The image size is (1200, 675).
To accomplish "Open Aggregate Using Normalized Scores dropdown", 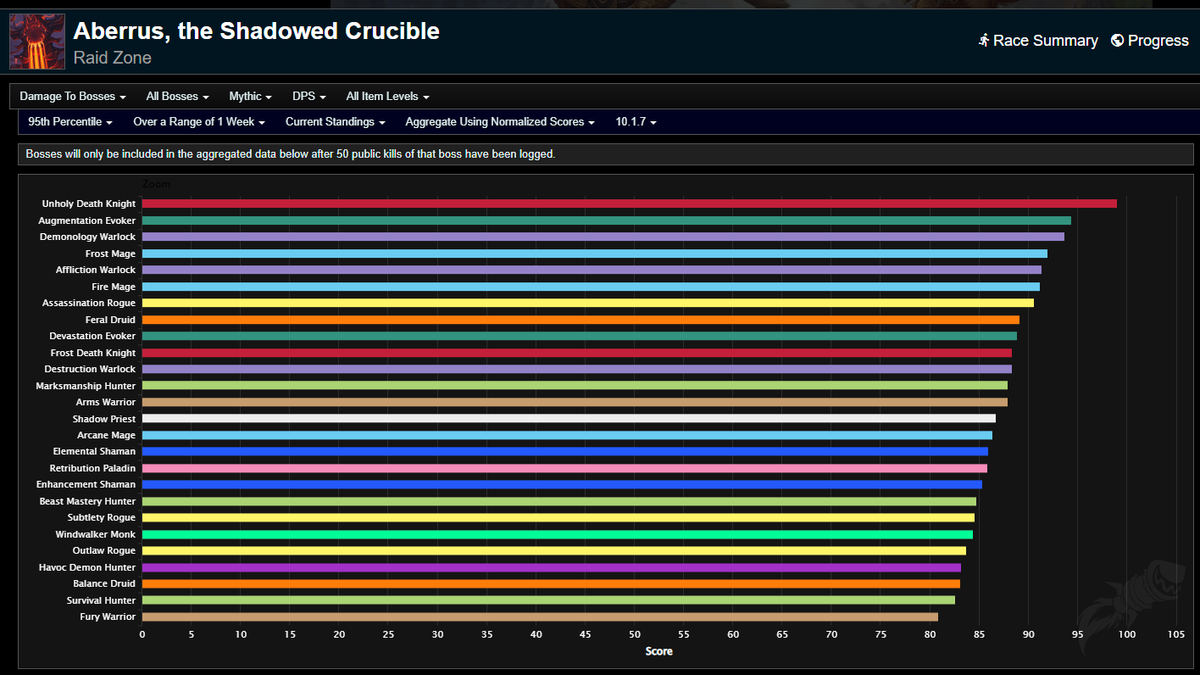I will point(500,122).
